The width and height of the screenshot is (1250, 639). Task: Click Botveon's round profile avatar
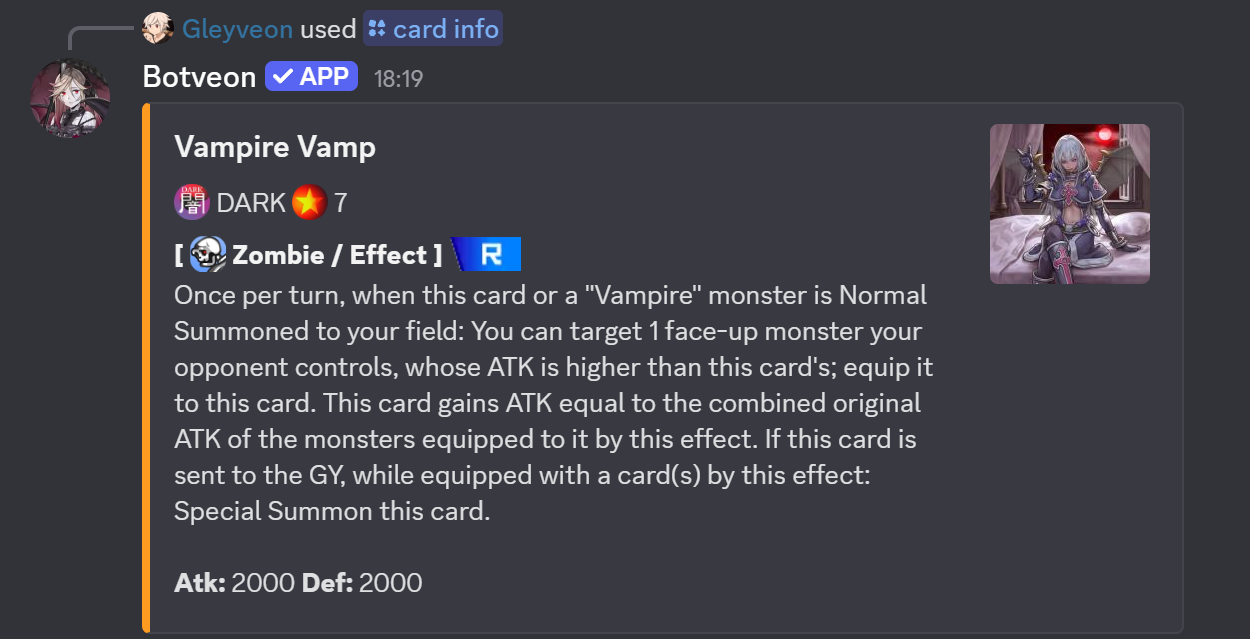click(70, 99)
